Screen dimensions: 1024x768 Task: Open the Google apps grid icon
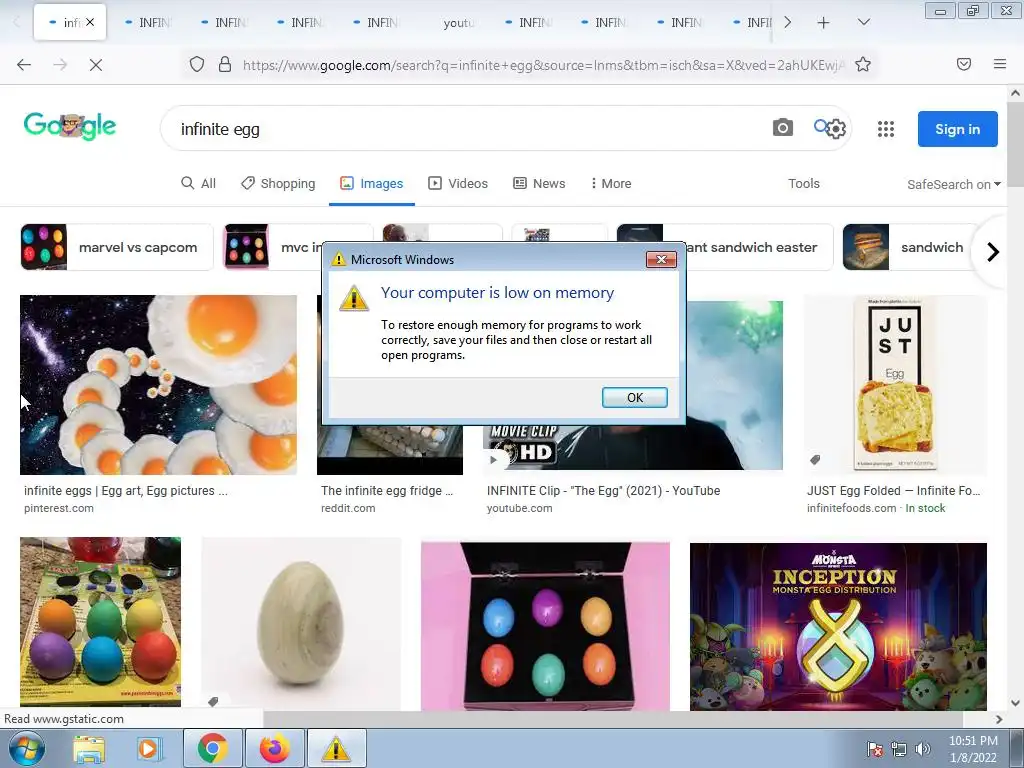click(x=886, y=129)
